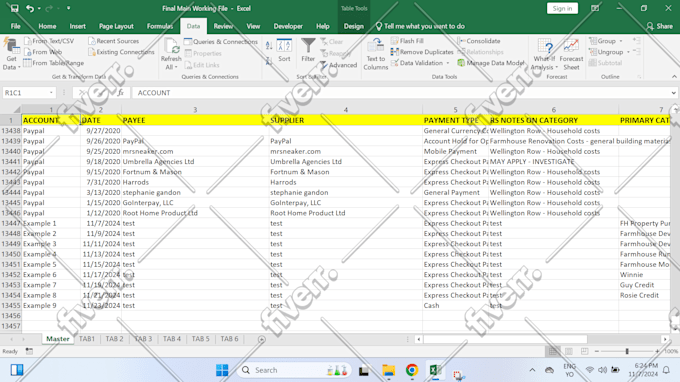Open the Developer ribbon tab
Image resolution: width=680 pixels, height=382 pixels.
pos(288,26)
